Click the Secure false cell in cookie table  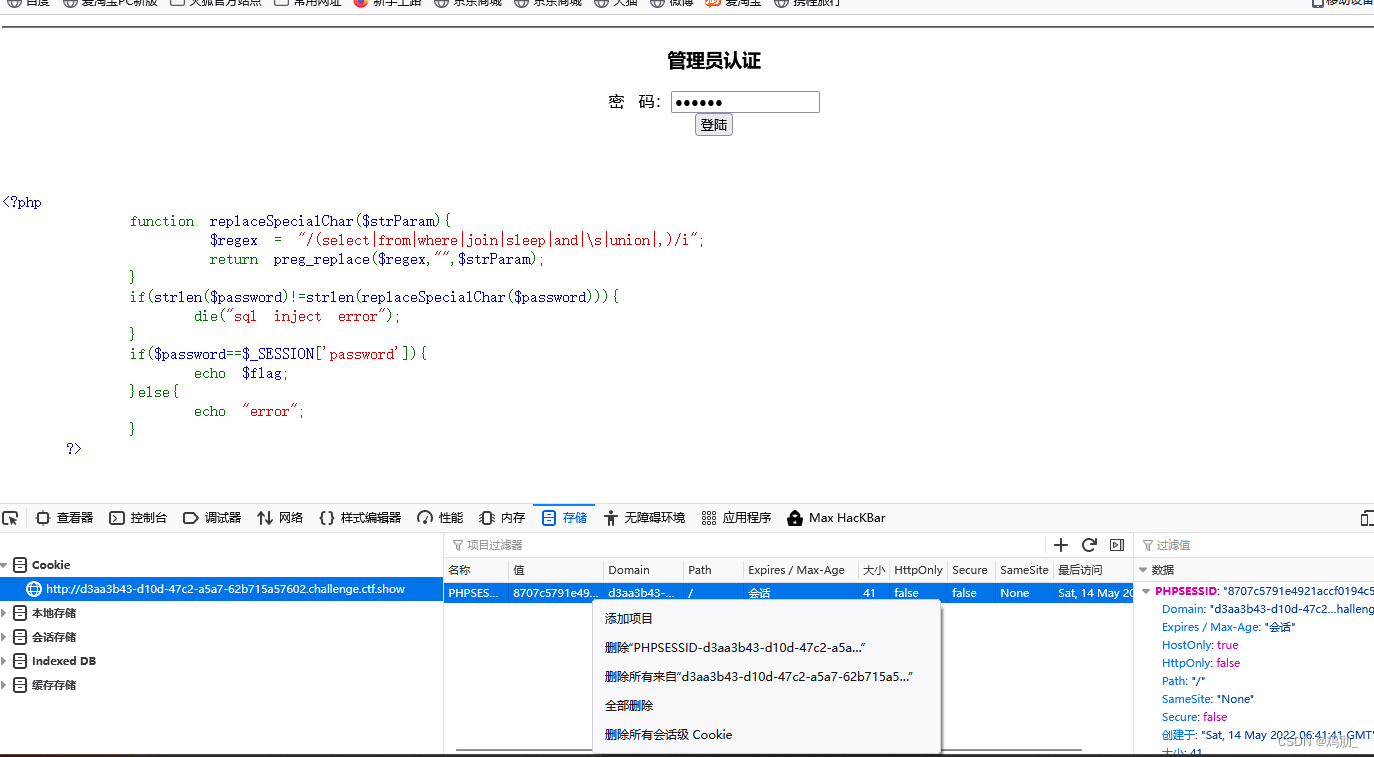[963, 592]
